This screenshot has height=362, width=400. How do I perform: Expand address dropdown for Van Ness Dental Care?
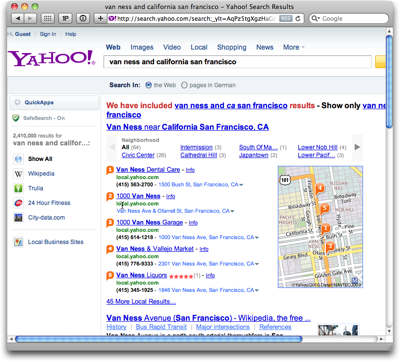(241, 185)
